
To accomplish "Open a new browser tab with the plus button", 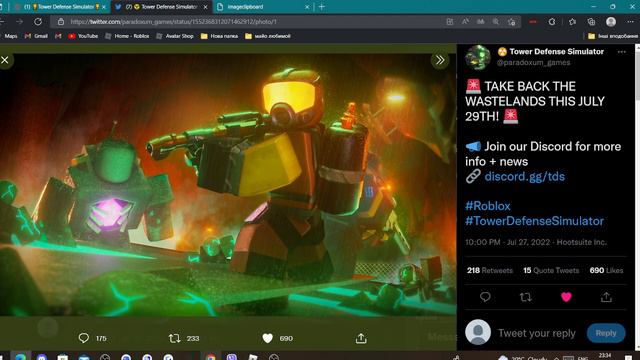I will (x=322, y=7).
